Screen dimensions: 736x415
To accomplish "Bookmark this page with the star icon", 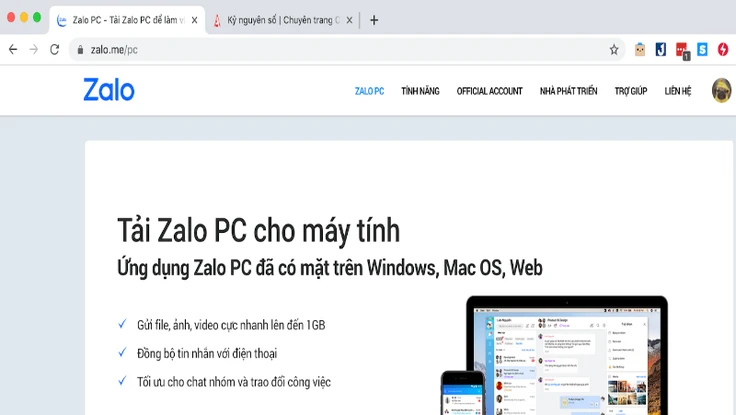I will point(614,50).
